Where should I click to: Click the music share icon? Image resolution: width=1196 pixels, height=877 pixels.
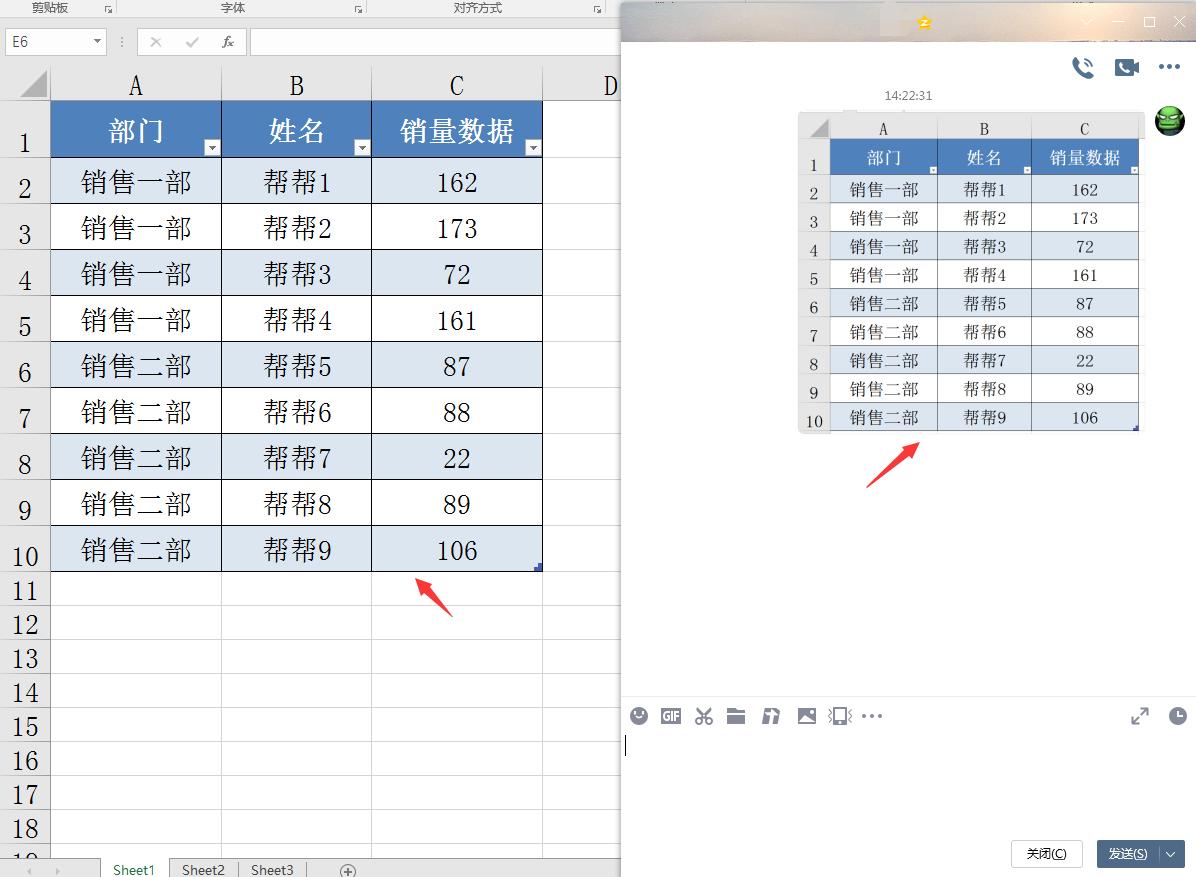(771, 716)
